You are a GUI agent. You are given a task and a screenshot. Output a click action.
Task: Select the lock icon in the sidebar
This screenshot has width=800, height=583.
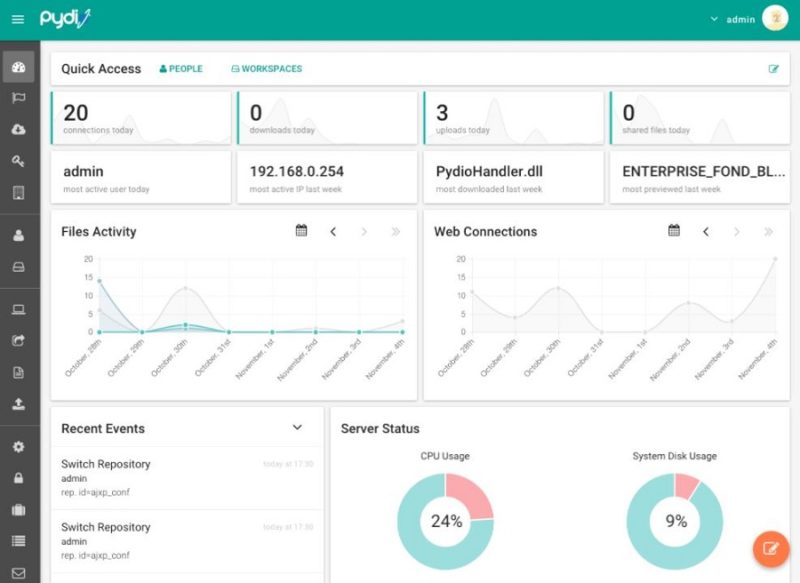click(18, 478)
